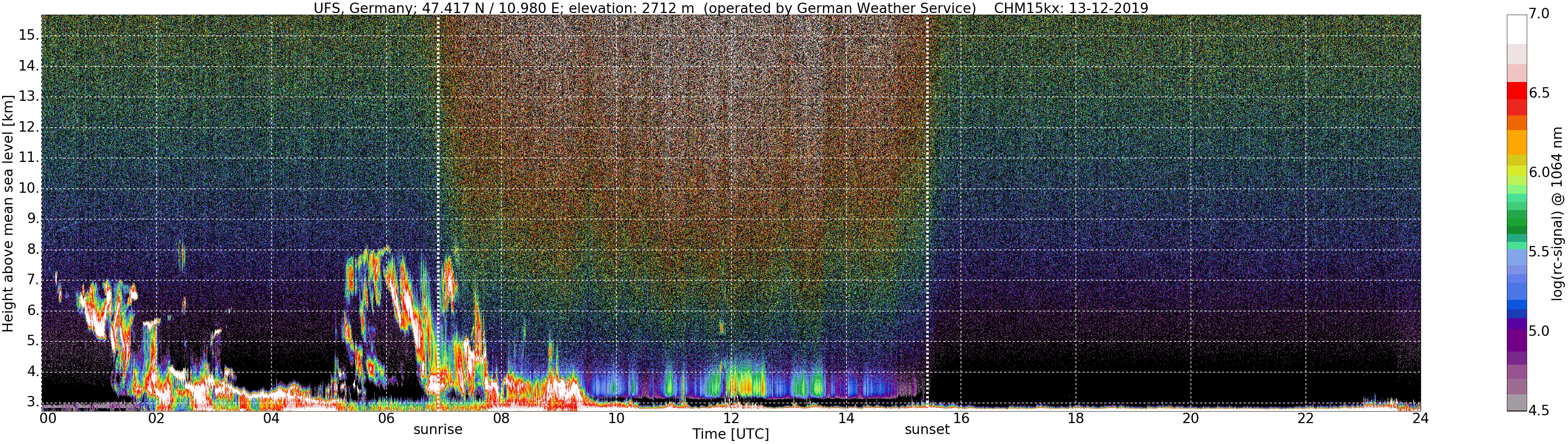Click the time axis tick label 10

pyautogui.click(x=617, y=418)
